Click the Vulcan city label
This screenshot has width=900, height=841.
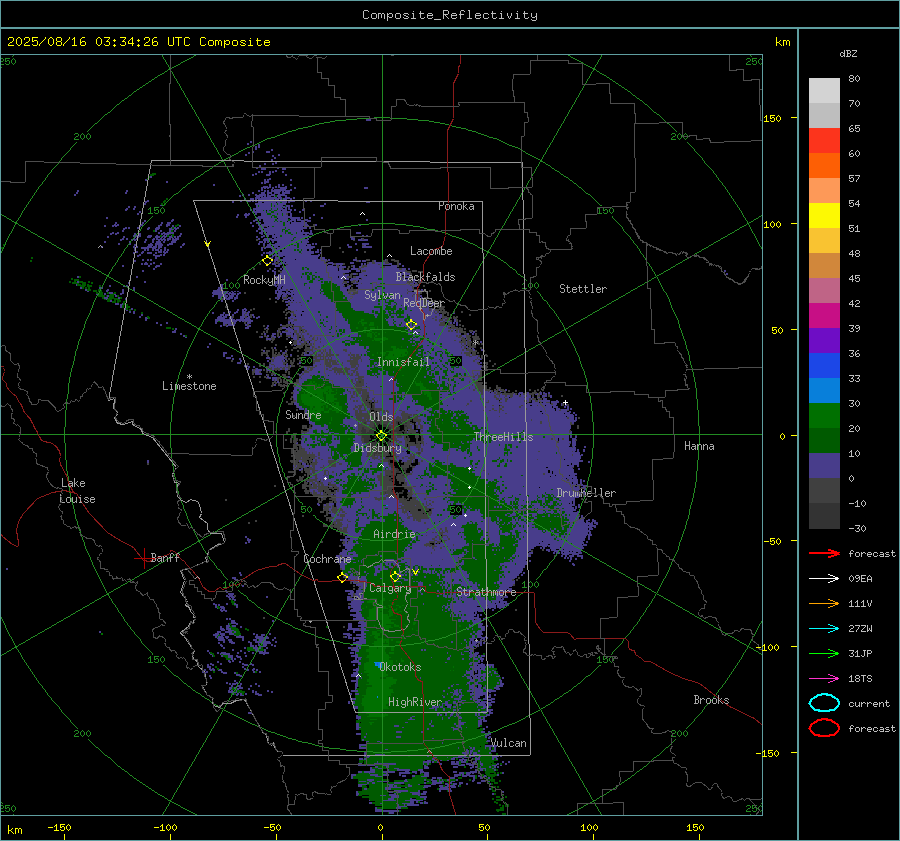point(508,743)
